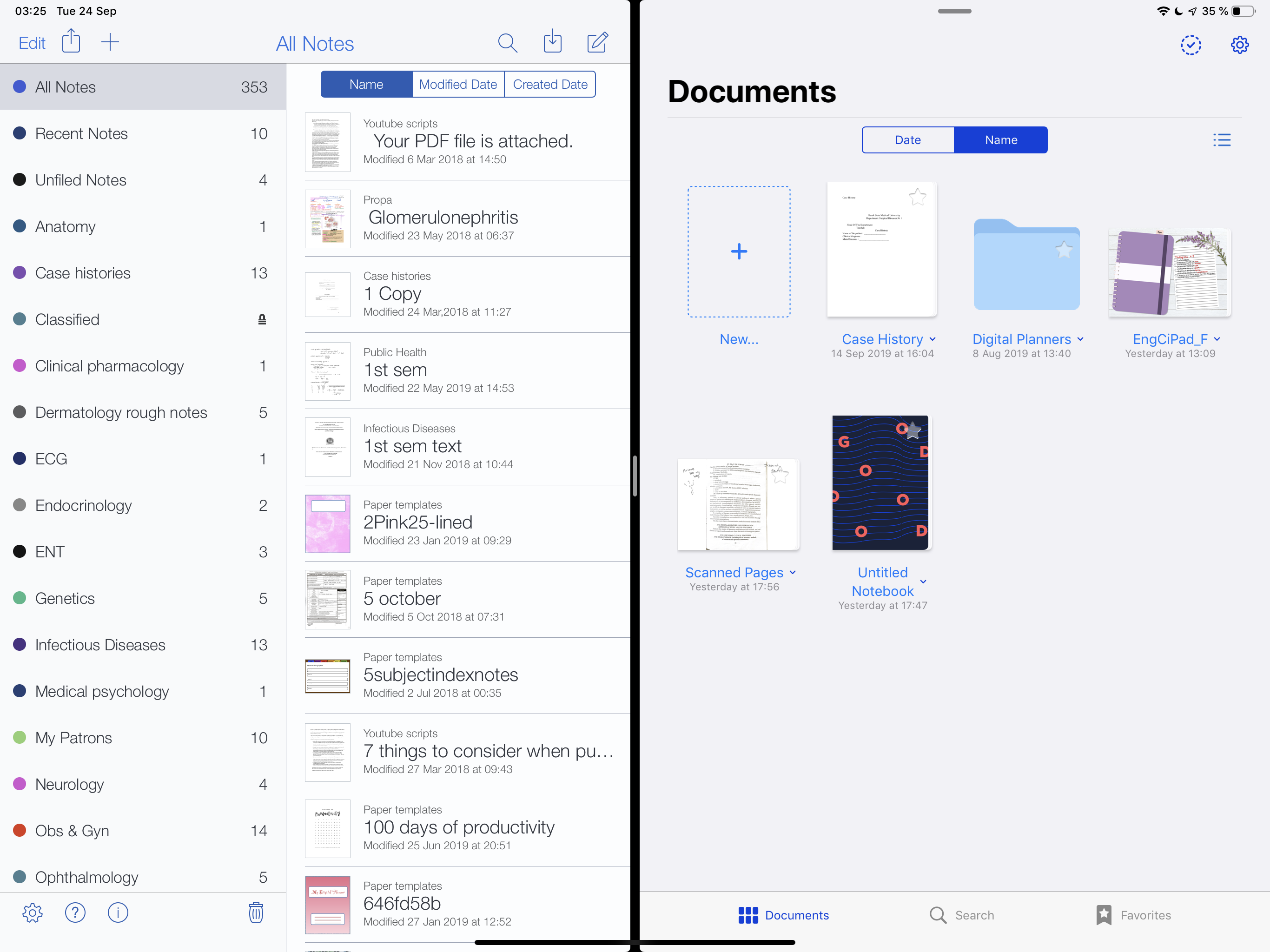Select the Modified Date sort tab

tap(458, 84)
